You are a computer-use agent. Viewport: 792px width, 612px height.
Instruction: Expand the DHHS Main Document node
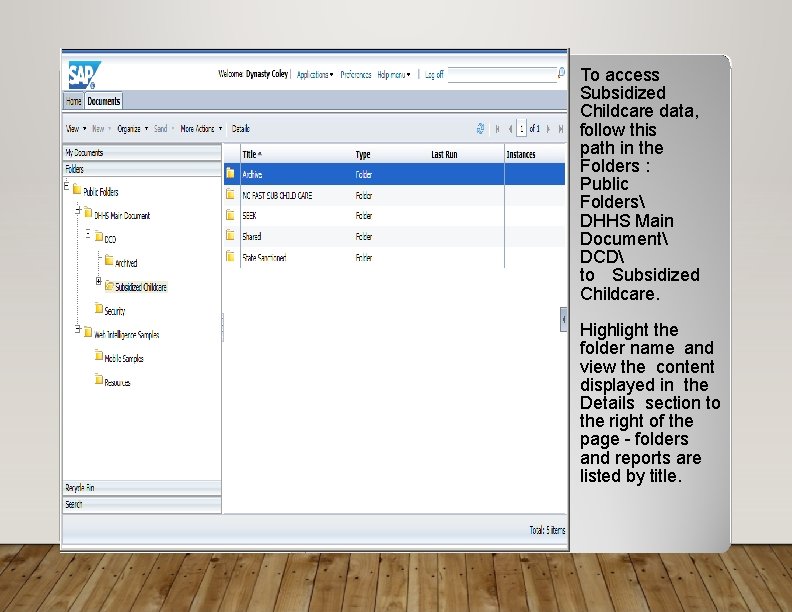click(78, 210)
